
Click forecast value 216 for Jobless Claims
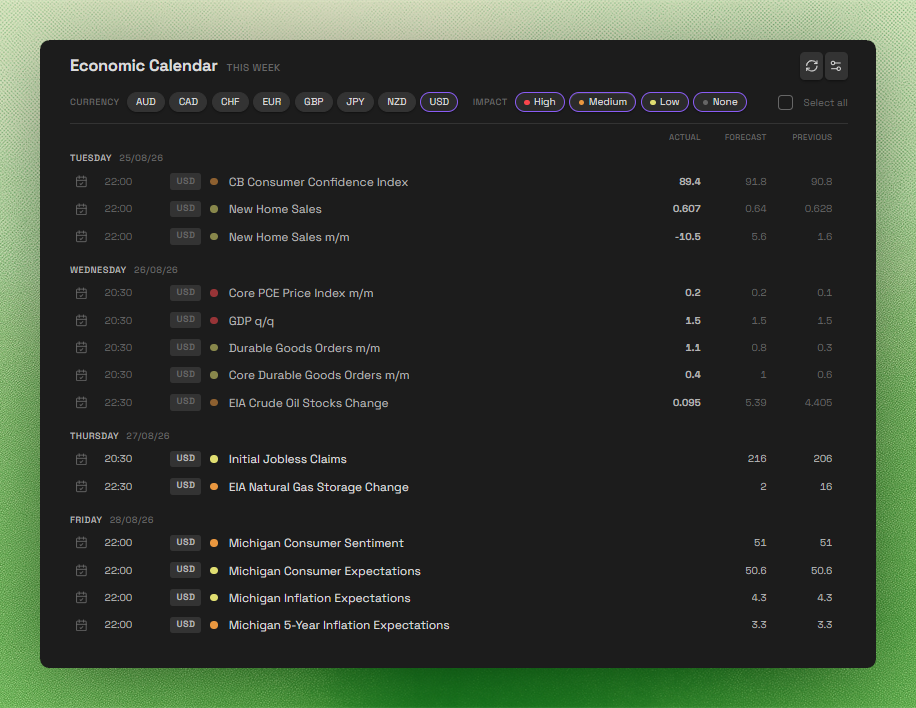(x=757, y=459)
